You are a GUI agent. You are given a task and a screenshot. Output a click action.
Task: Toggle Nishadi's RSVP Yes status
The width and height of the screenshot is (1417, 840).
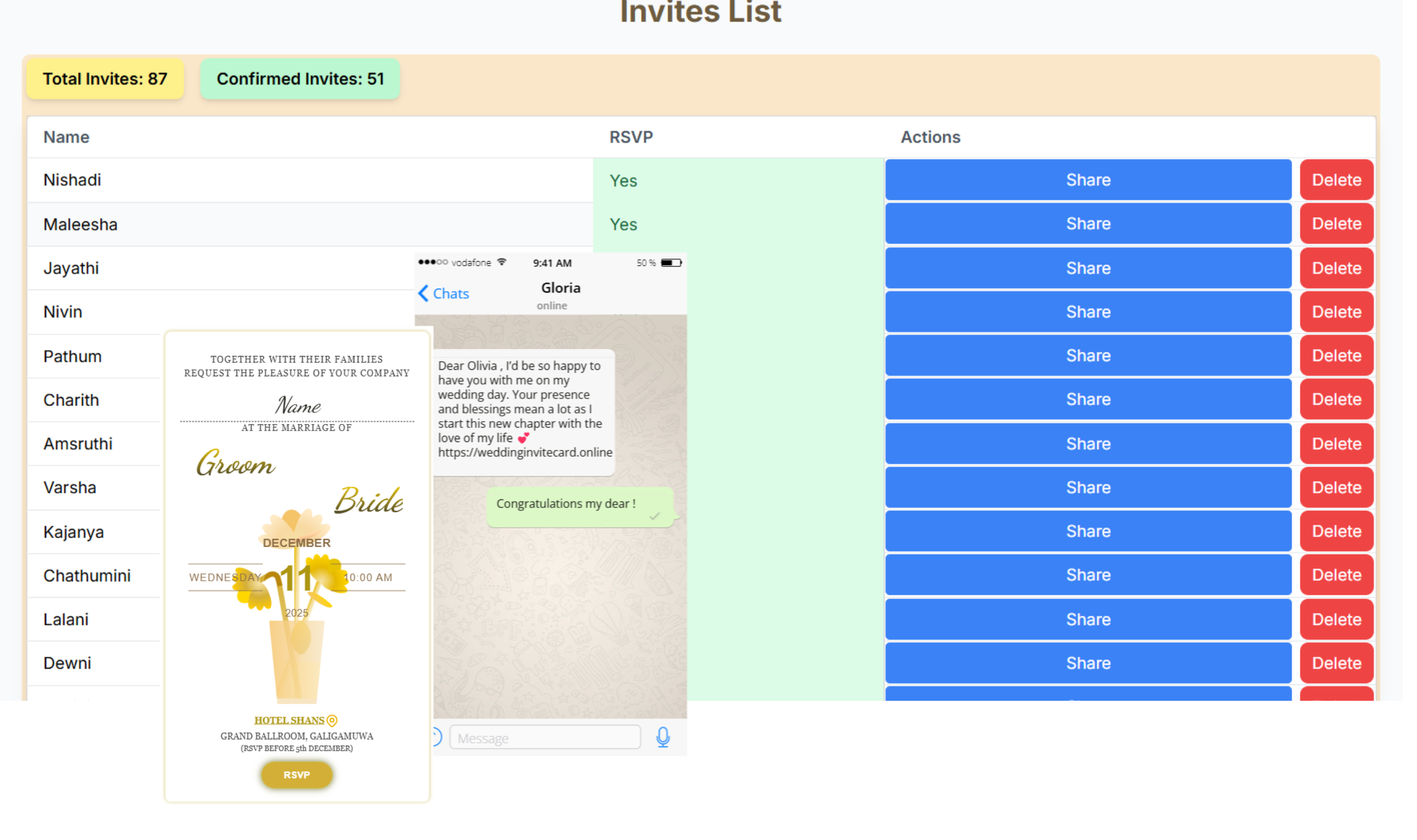point(622,180)
